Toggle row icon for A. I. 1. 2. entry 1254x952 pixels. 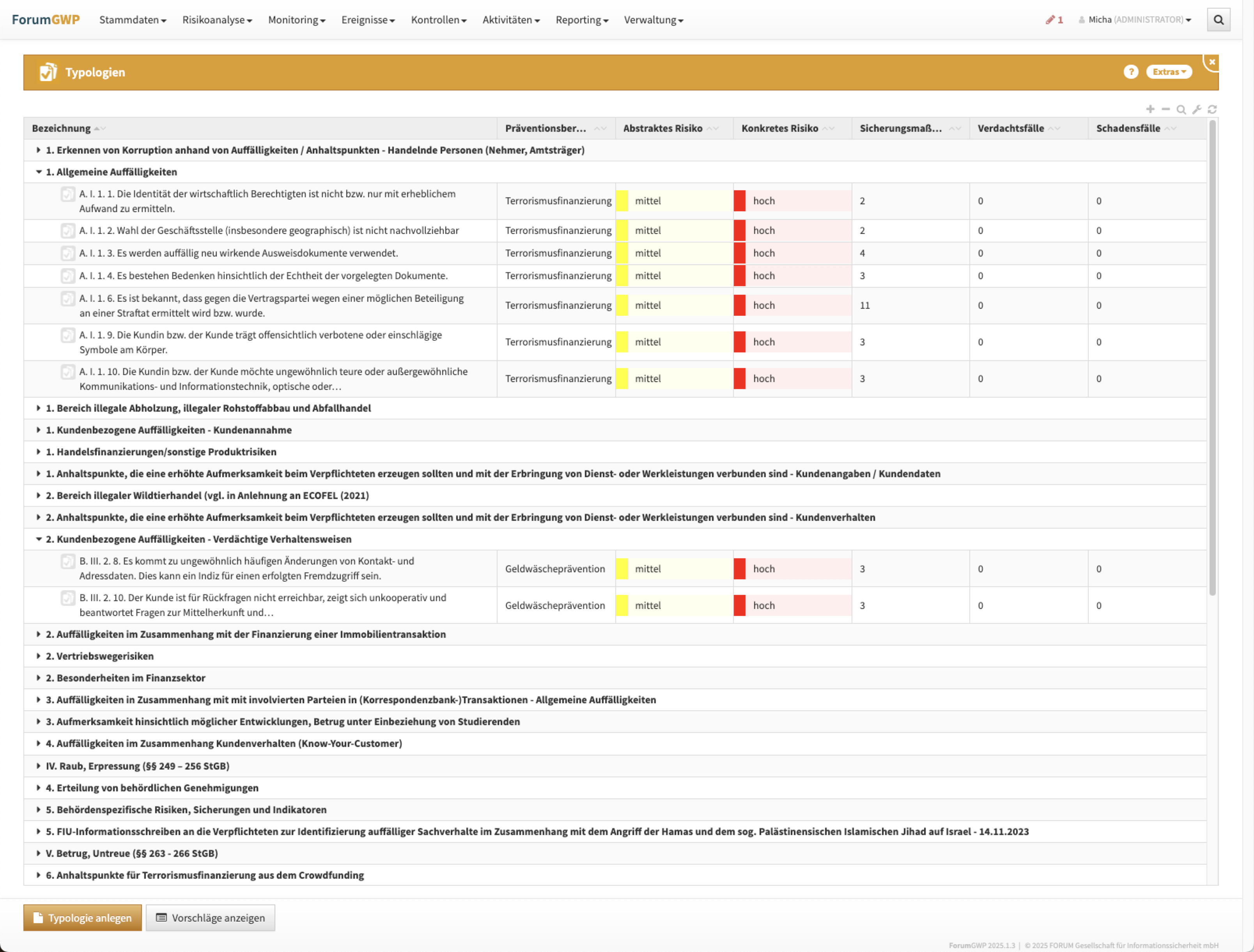[x=67, y=231]
